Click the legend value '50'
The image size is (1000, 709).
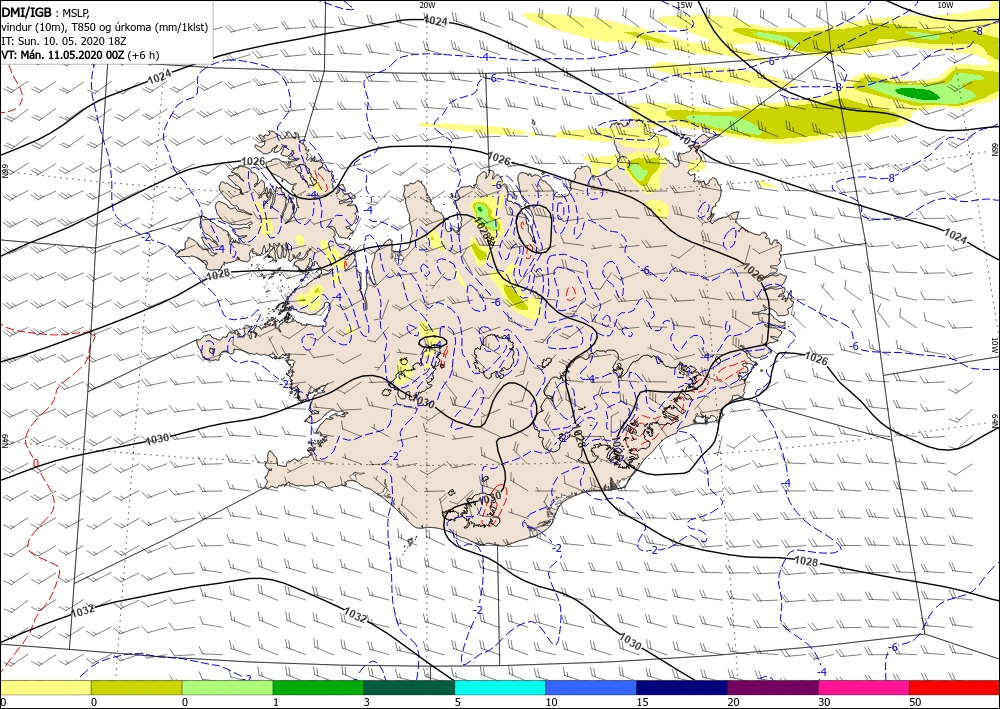click(x=915, y=702)
